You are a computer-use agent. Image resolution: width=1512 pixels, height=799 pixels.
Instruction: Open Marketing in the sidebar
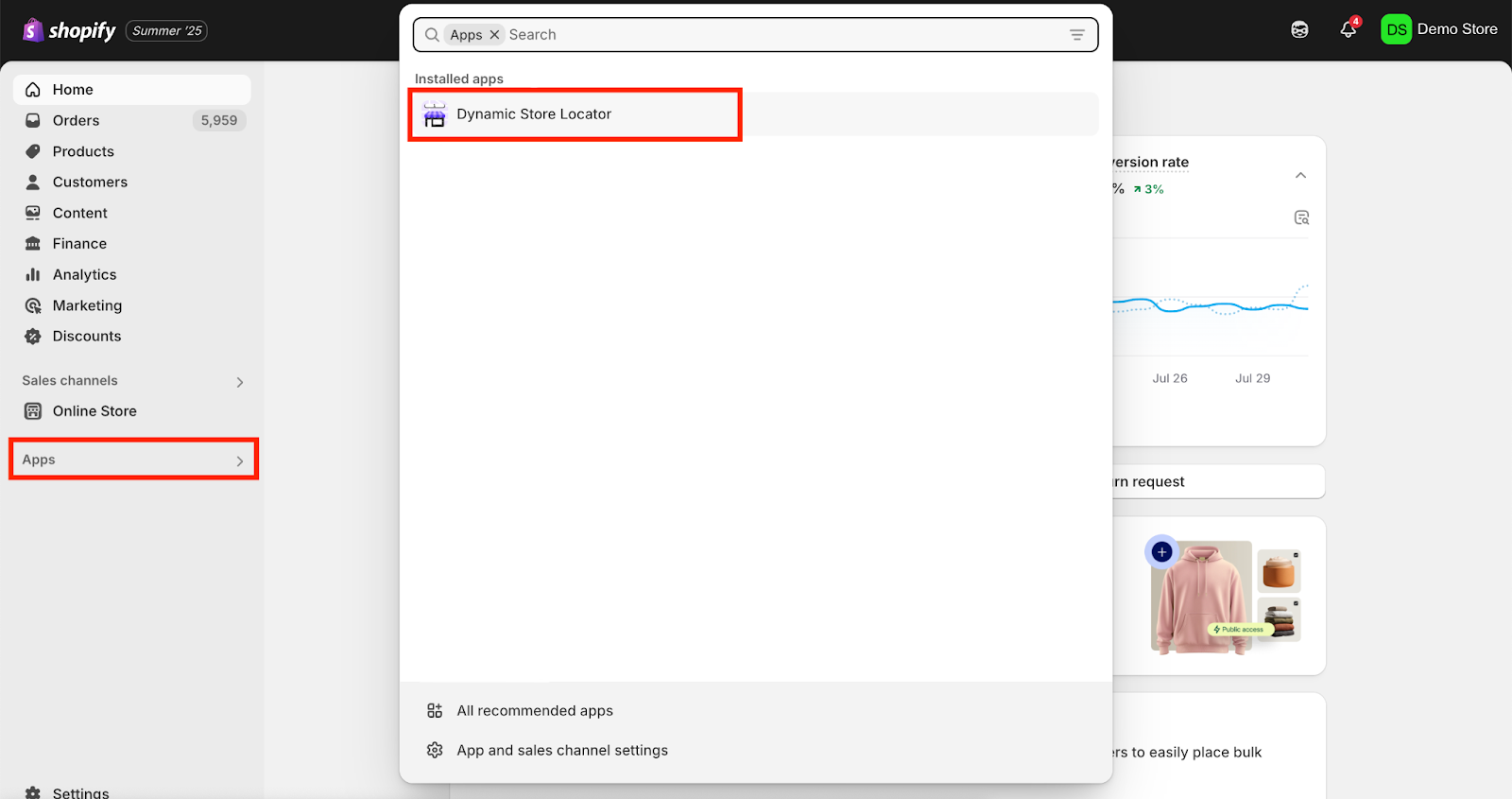click(x=132, y=305)
